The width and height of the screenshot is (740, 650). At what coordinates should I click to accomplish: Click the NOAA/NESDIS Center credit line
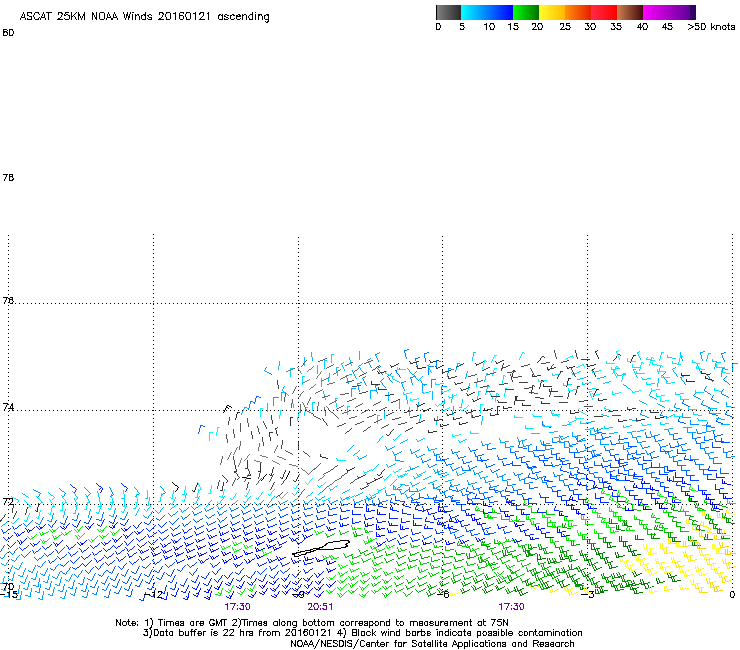[x=432, y=644]
